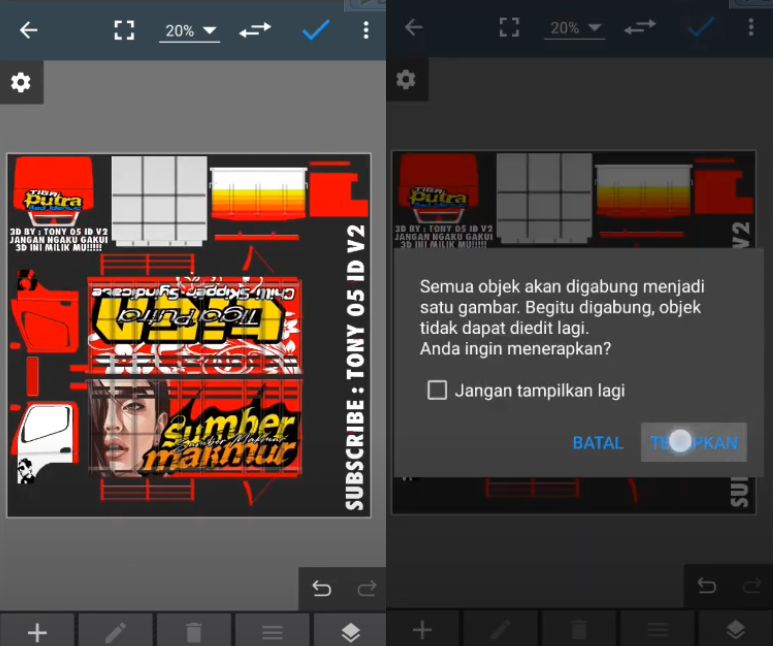The width and height of the screenshot is (773, 646).
Task: Open settings gear in left screen
Action: [21, 82]
